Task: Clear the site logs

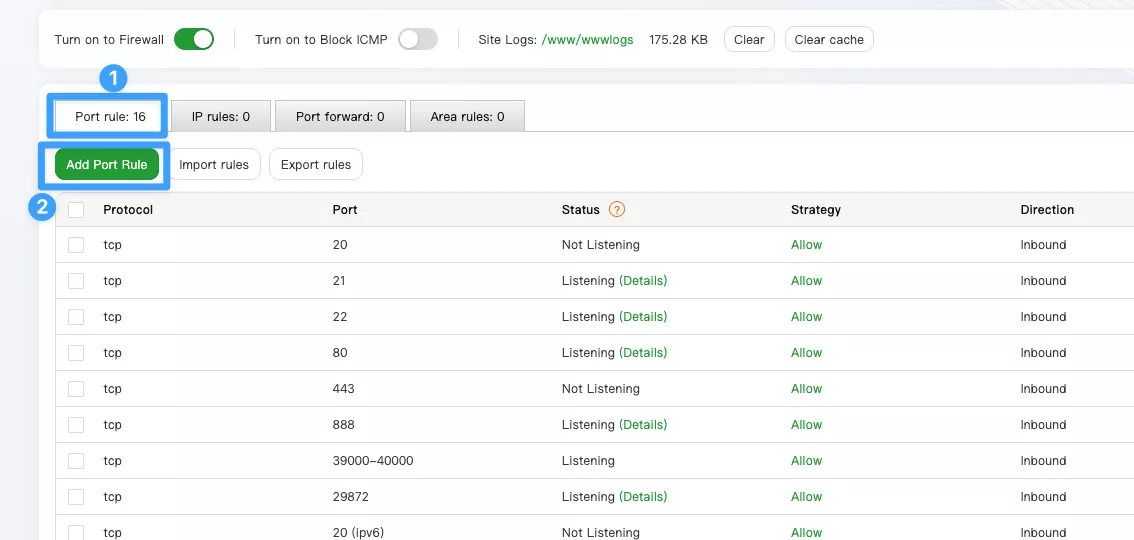Action: (x=748, y=40)
